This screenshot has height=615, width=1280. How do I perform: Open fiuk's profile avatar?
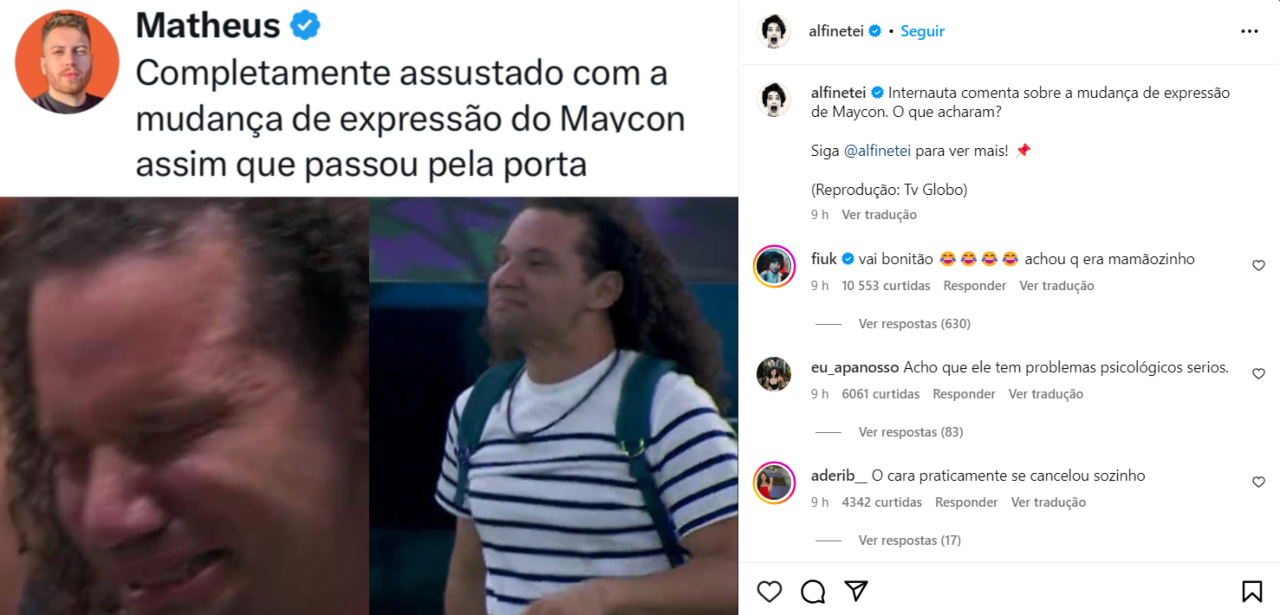pos(775,266)
